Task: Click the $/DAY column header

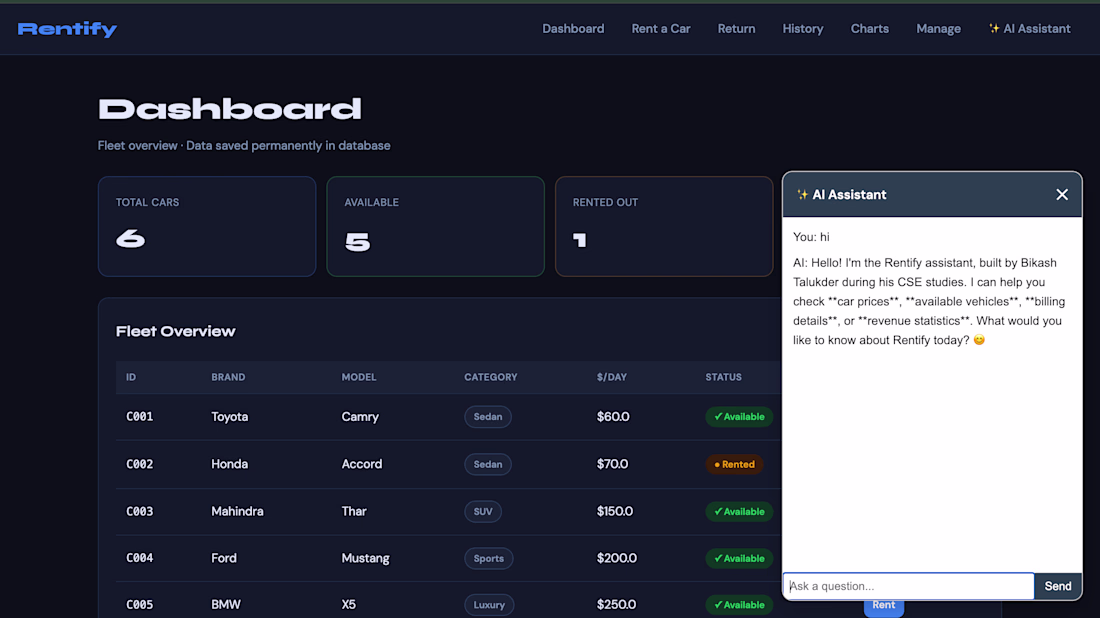Action: click(612, 377)
